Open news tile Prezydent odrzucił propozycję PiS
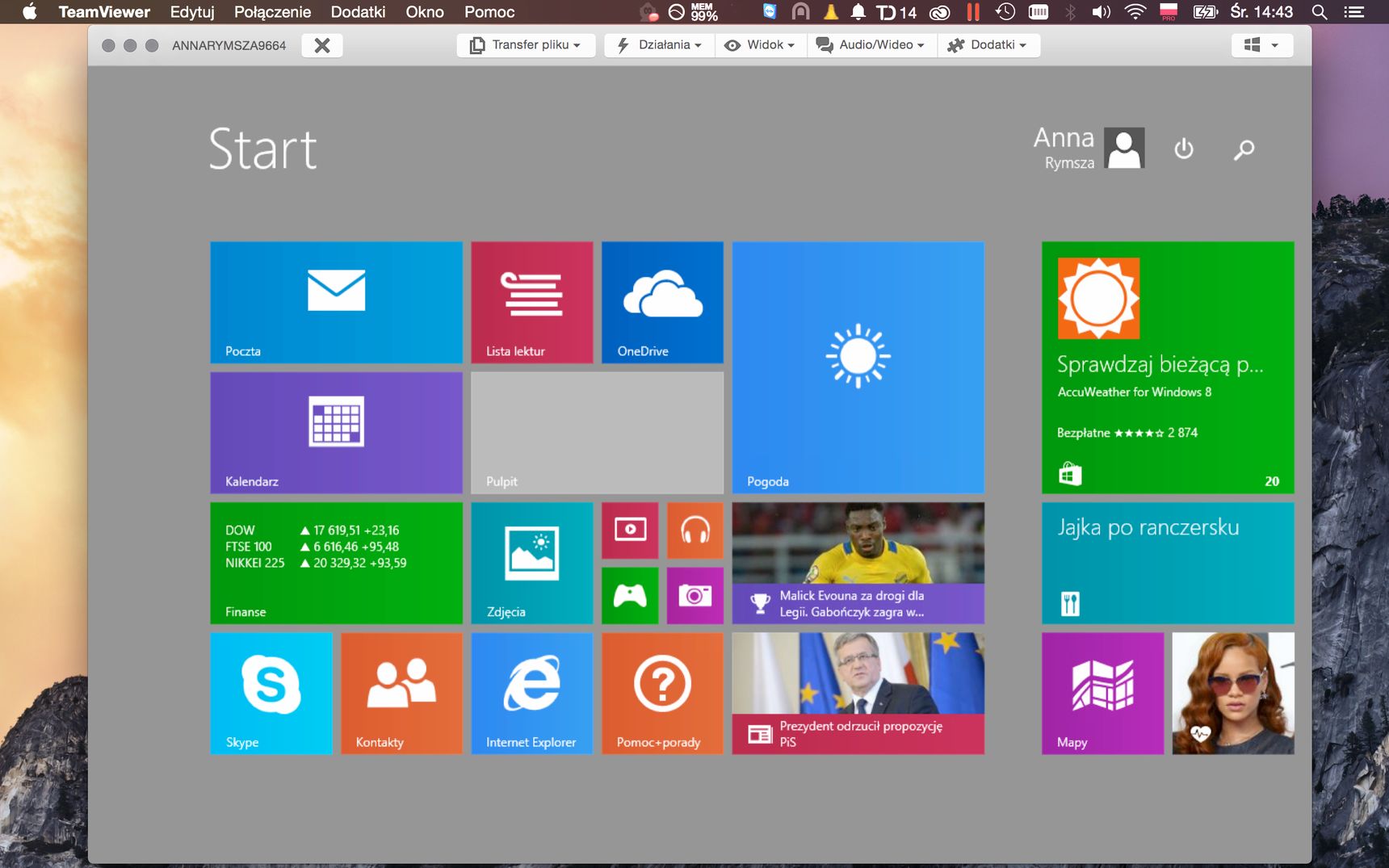Image resolution: width=1389 pixels, height=868 pixels. (858, 694)
